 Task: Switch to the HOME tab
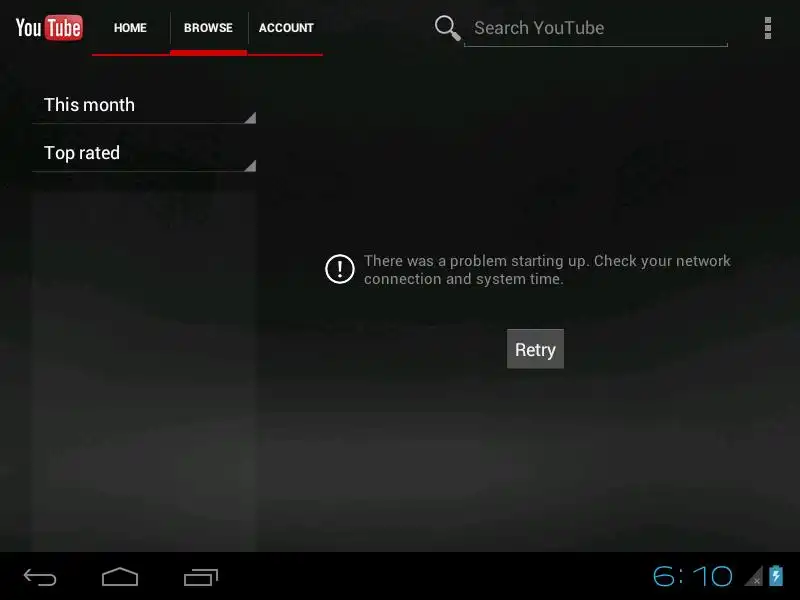coord(131,28)
